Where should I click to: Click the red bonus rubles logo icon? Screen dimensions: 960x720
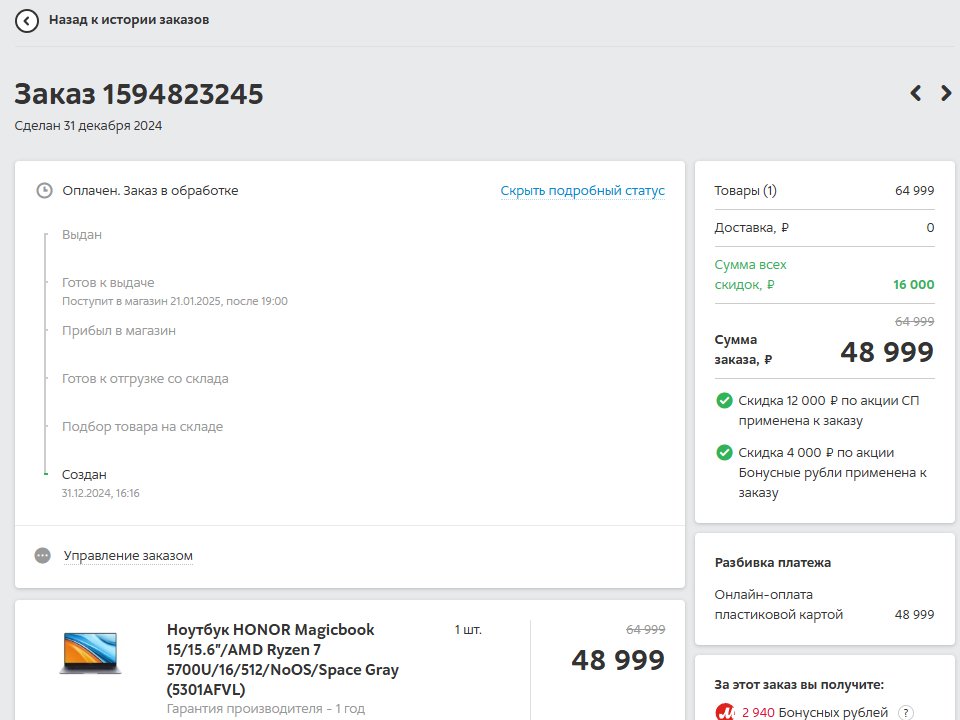point(726,712)
